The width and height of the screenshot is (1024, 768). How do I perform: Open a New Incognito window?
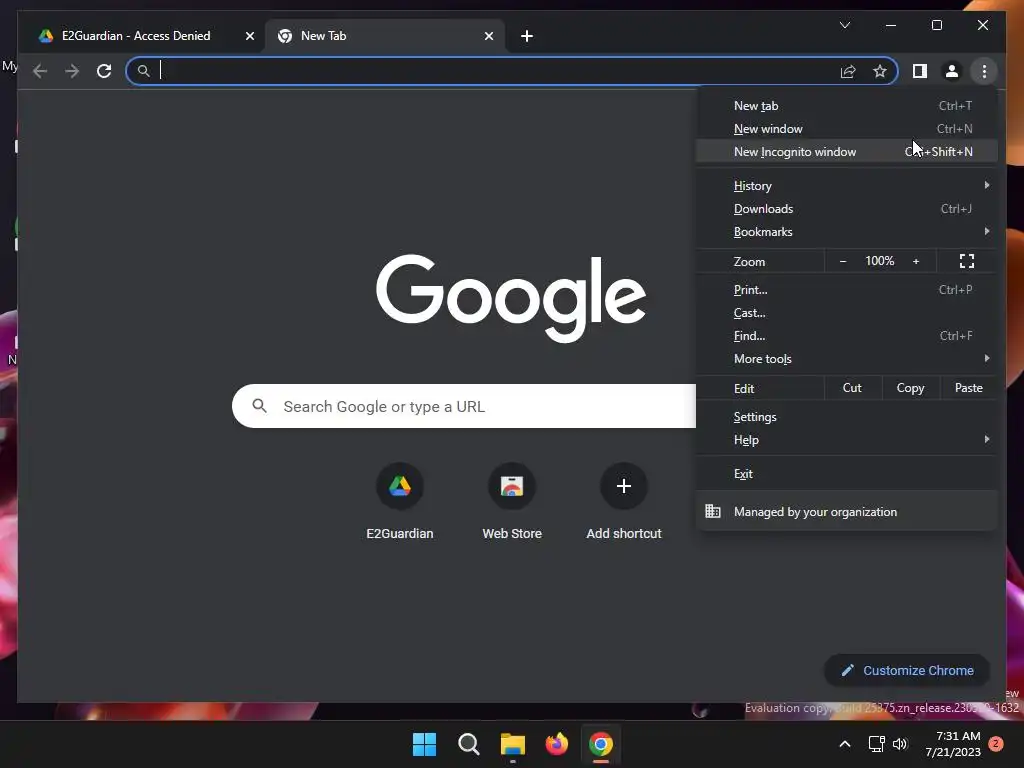tap(846, 152)
